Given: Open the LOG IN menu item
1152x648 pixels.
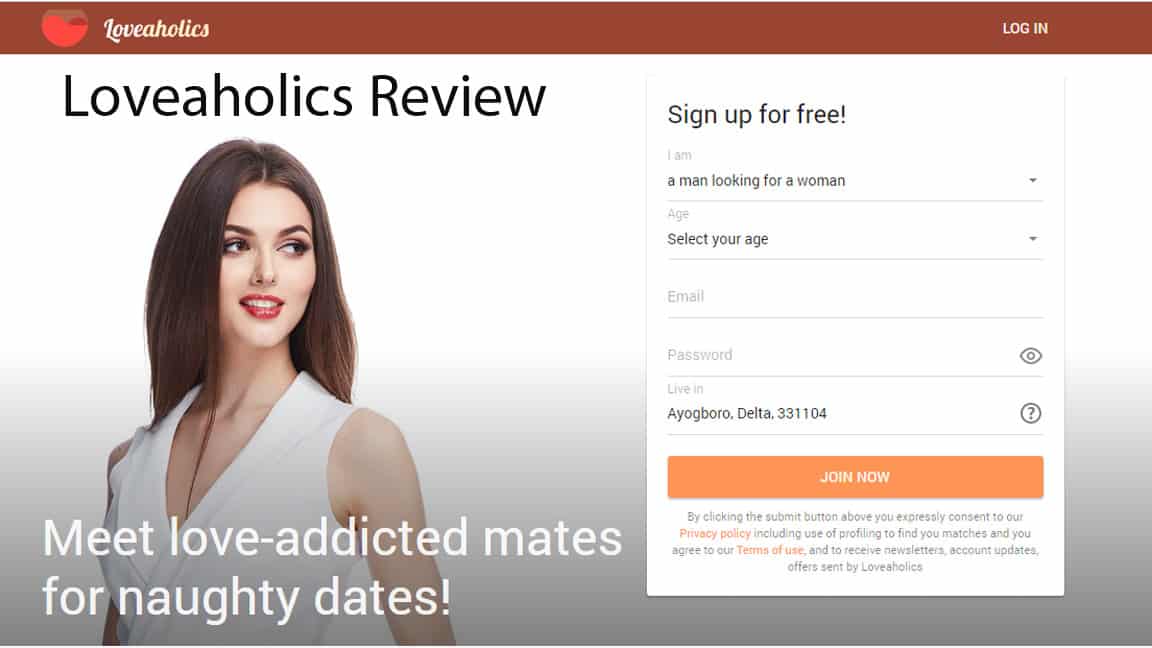Looking at the screenshot, I should [x=1025, y=29].
